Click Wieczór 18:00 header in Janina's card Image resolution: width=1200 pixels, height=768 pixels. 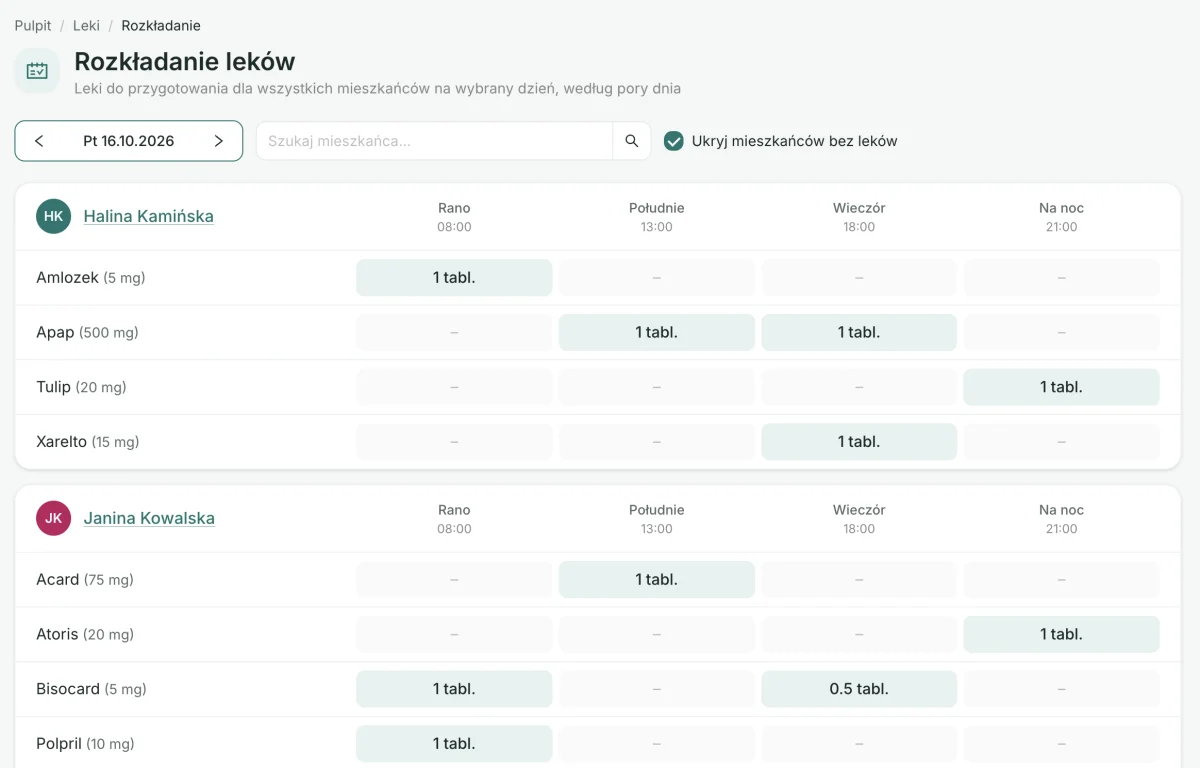859,519
